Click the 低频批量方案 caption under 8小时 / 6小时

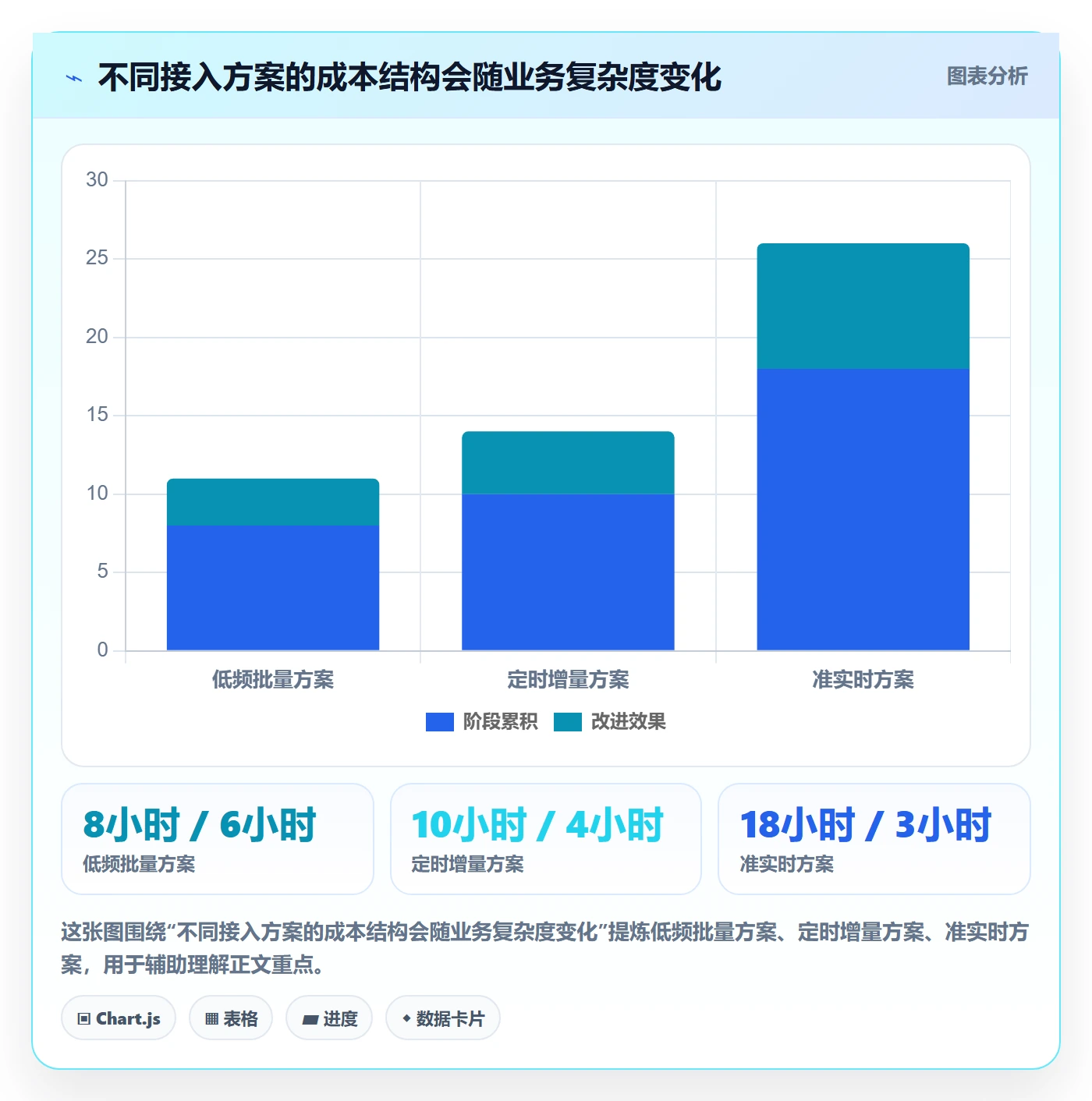139,865
